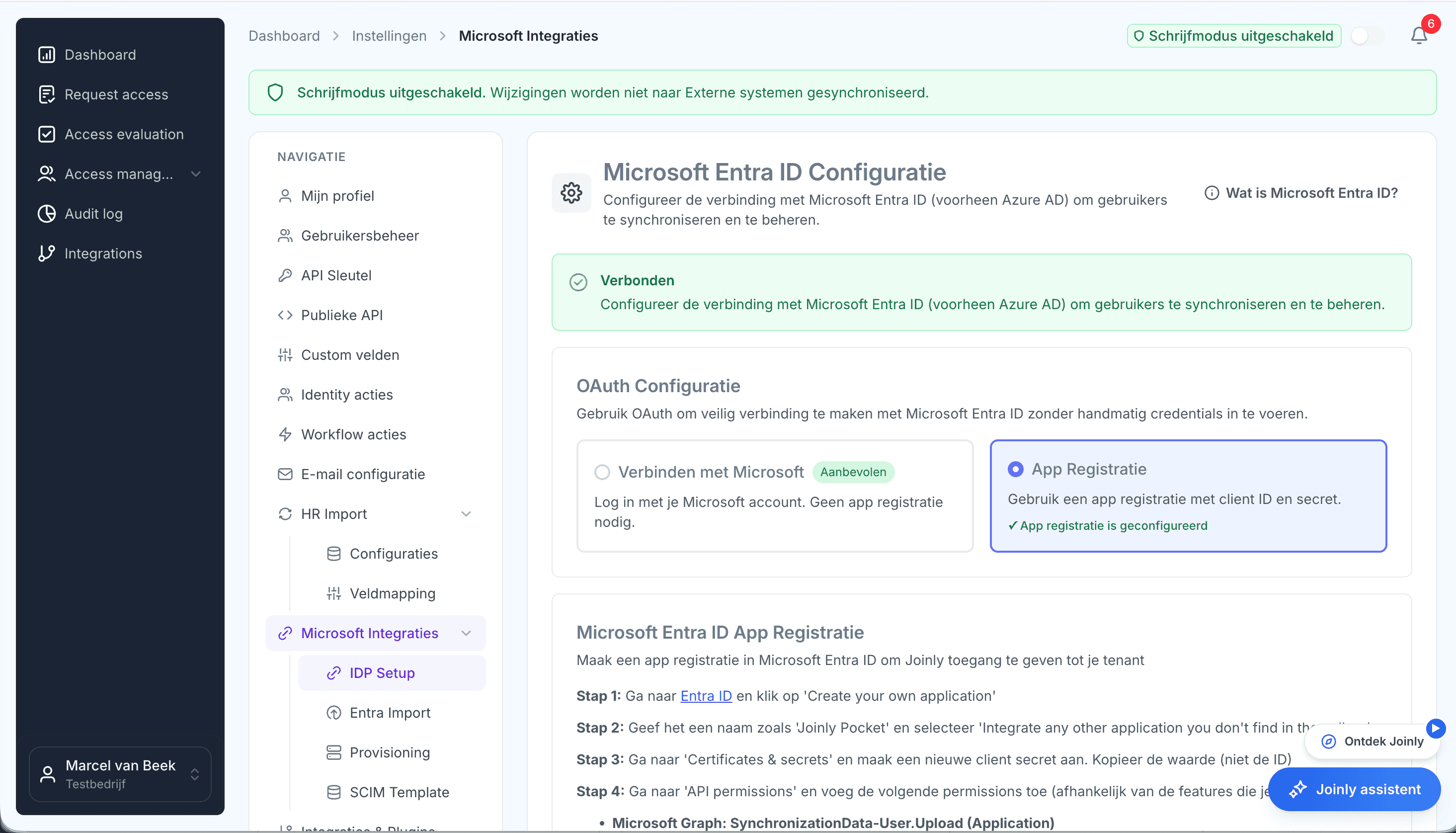The image size is (1456, 833).
Task: Click the OAuth Configuratie heading
Action: [x=658, y=386]
